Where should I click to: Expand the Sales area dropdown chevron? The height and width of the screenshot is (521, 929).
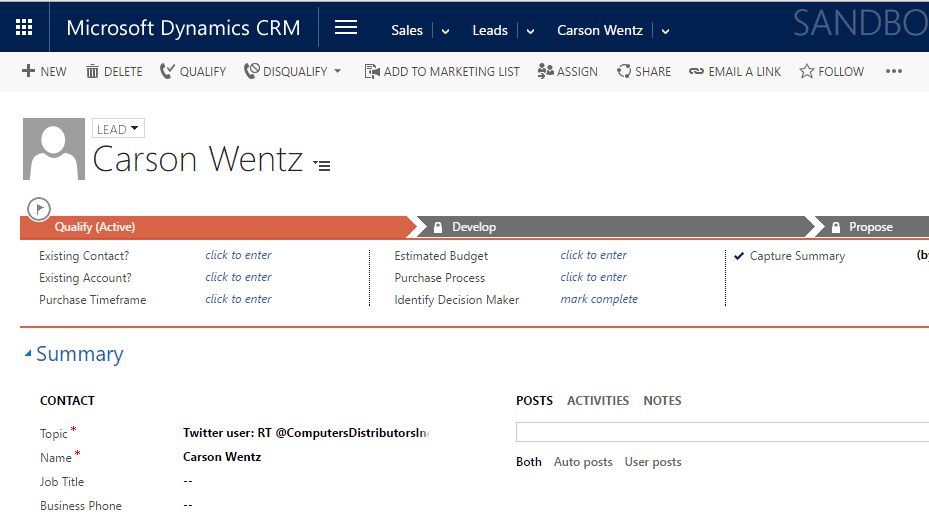446,31
